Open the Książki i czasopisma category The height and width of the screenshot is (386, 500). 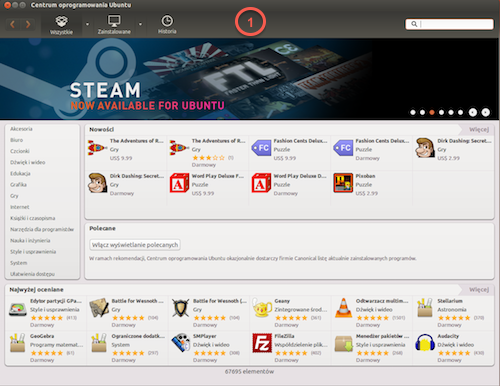(x=33, y=218)
